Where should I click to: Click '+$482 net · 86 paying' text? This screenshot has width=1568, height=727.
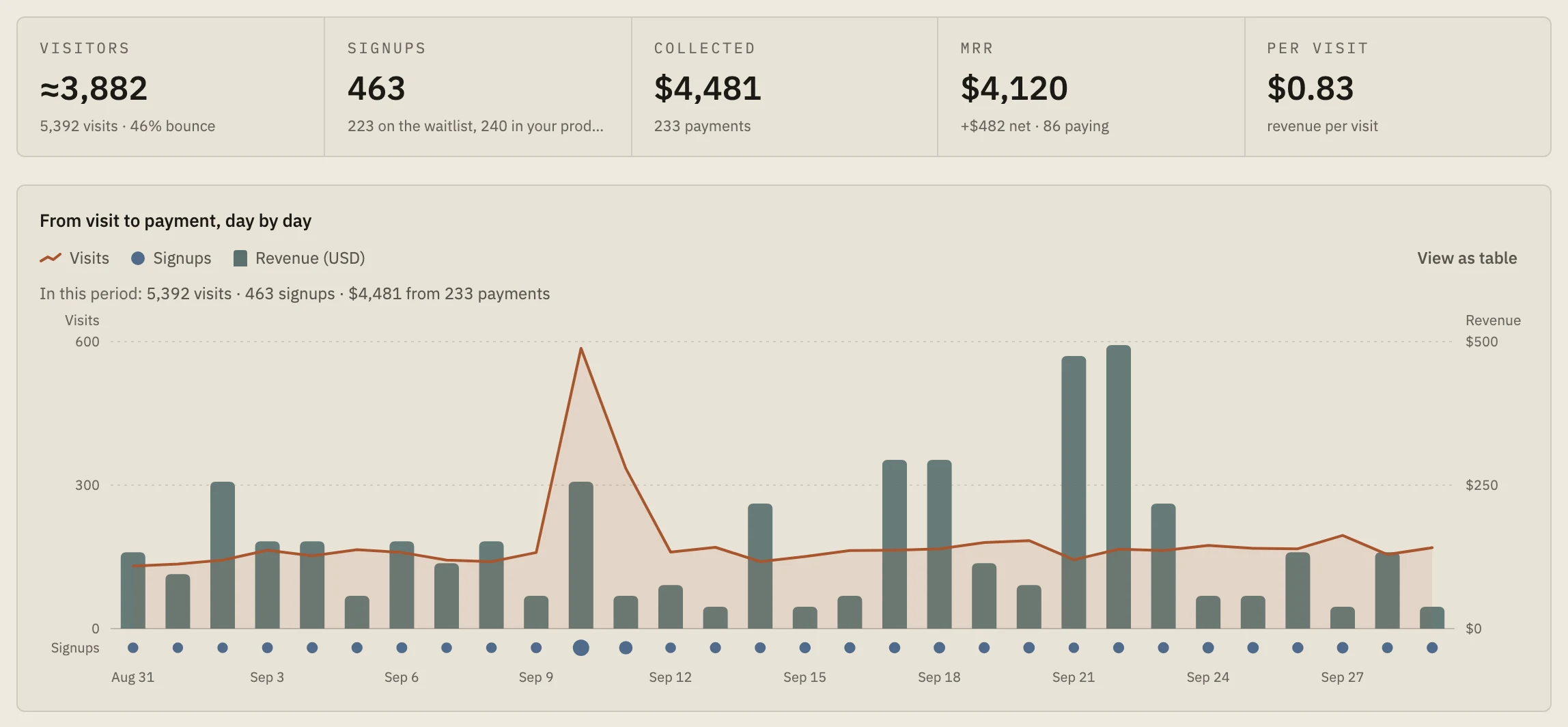click(1035, 126)
